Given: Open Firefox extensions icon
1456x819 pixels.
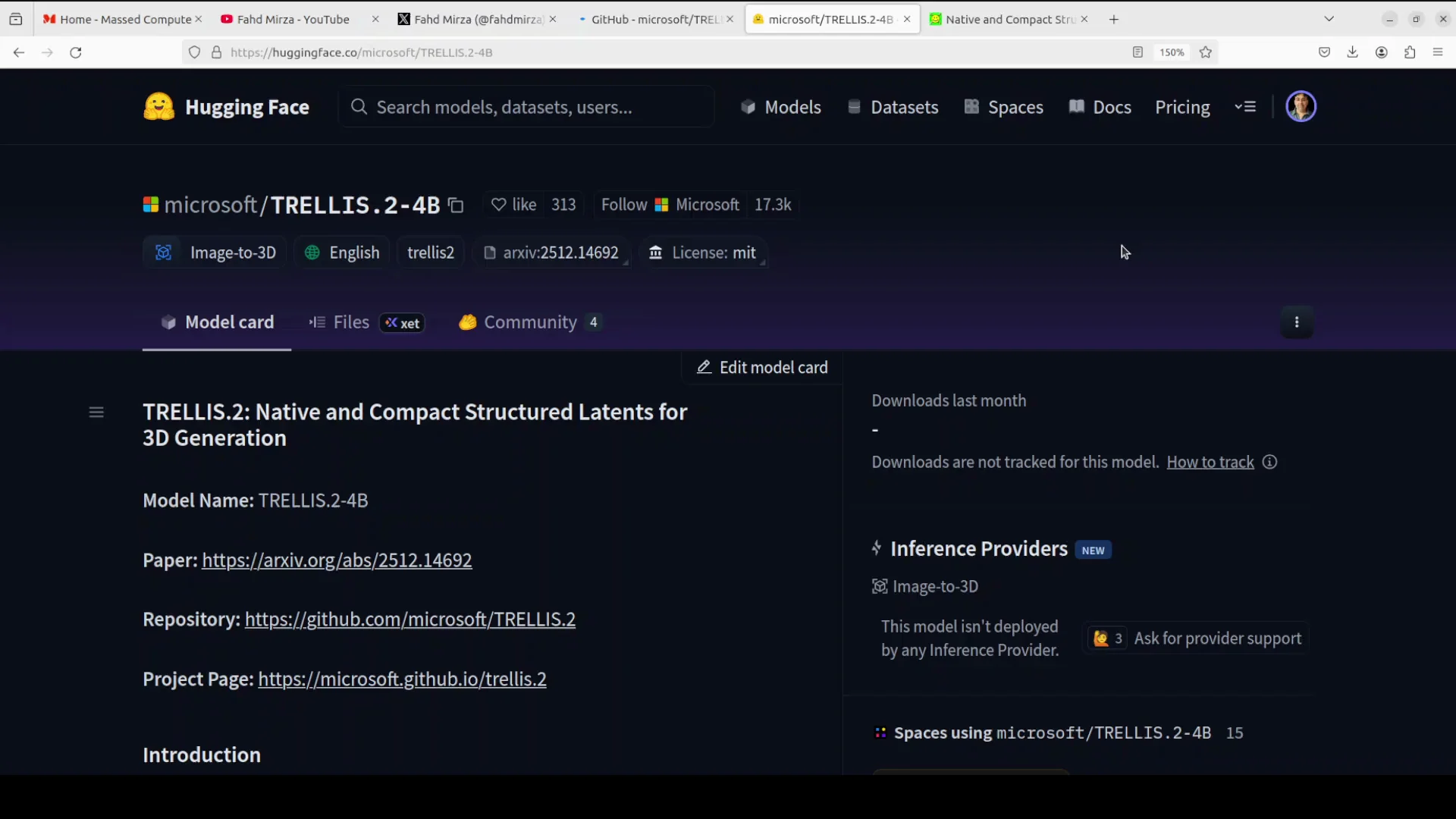Looking at the screenshot, I should [x=1410, y=52].
